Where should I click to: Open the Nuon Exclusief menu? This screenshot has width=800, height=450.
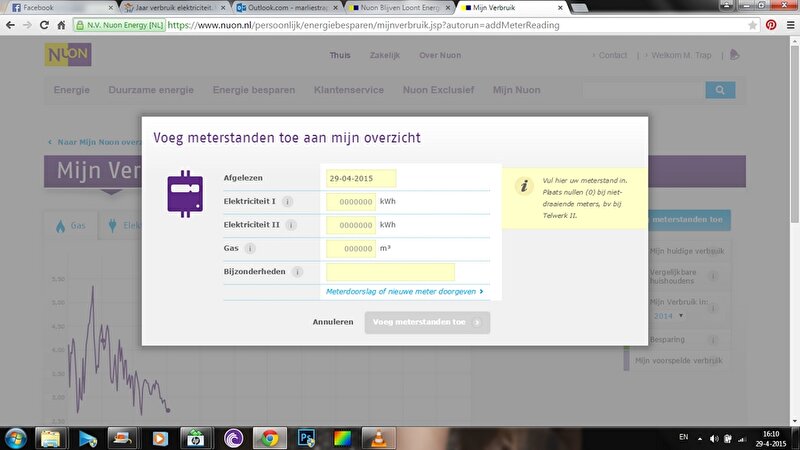[x=438, y=90]
